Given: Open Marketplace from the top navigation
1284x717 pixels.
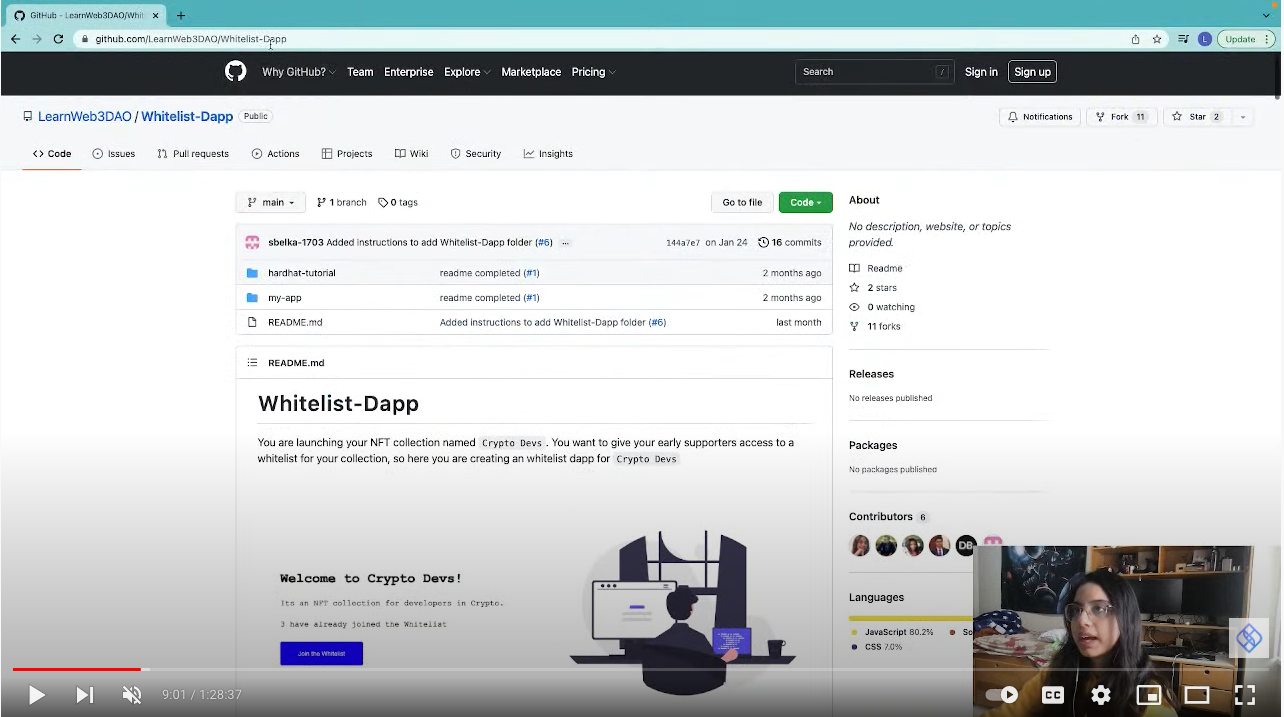Looking at the screenshot, I should [531, 71].
